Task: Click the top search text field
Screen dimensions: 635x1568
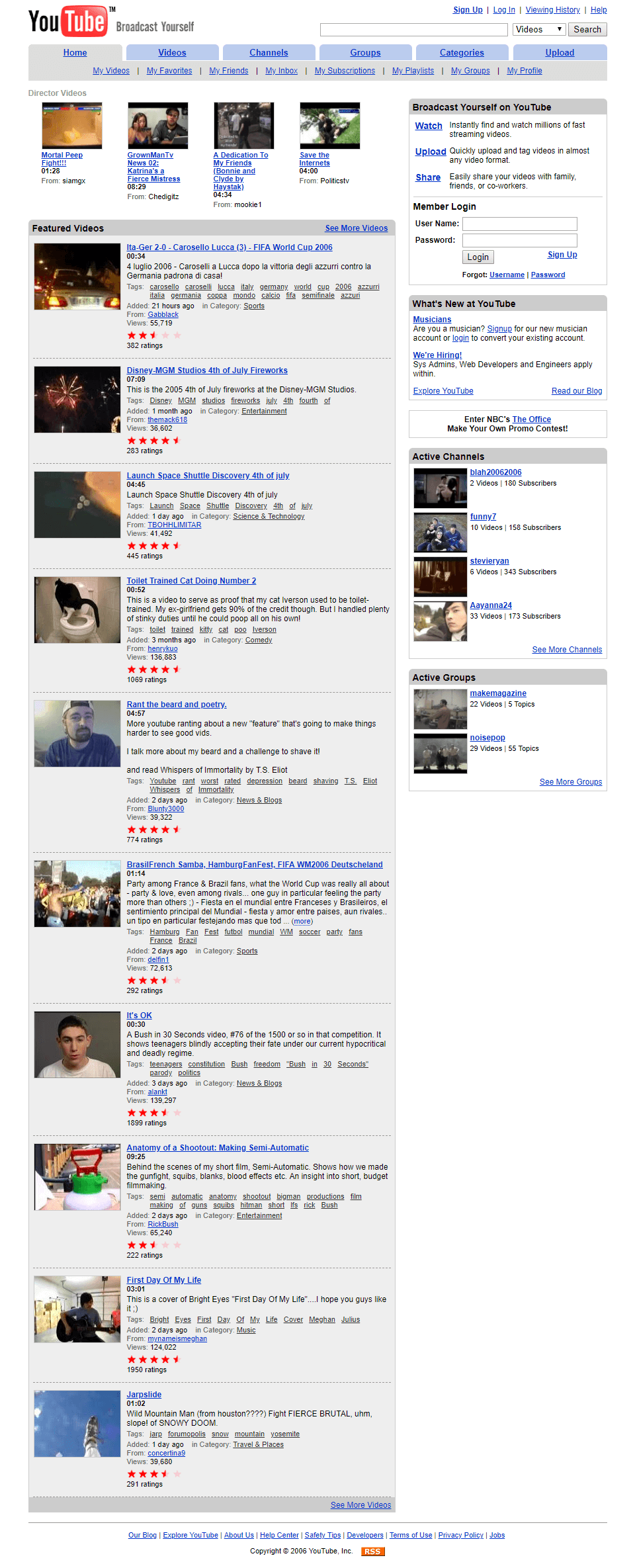Action: 413,30
